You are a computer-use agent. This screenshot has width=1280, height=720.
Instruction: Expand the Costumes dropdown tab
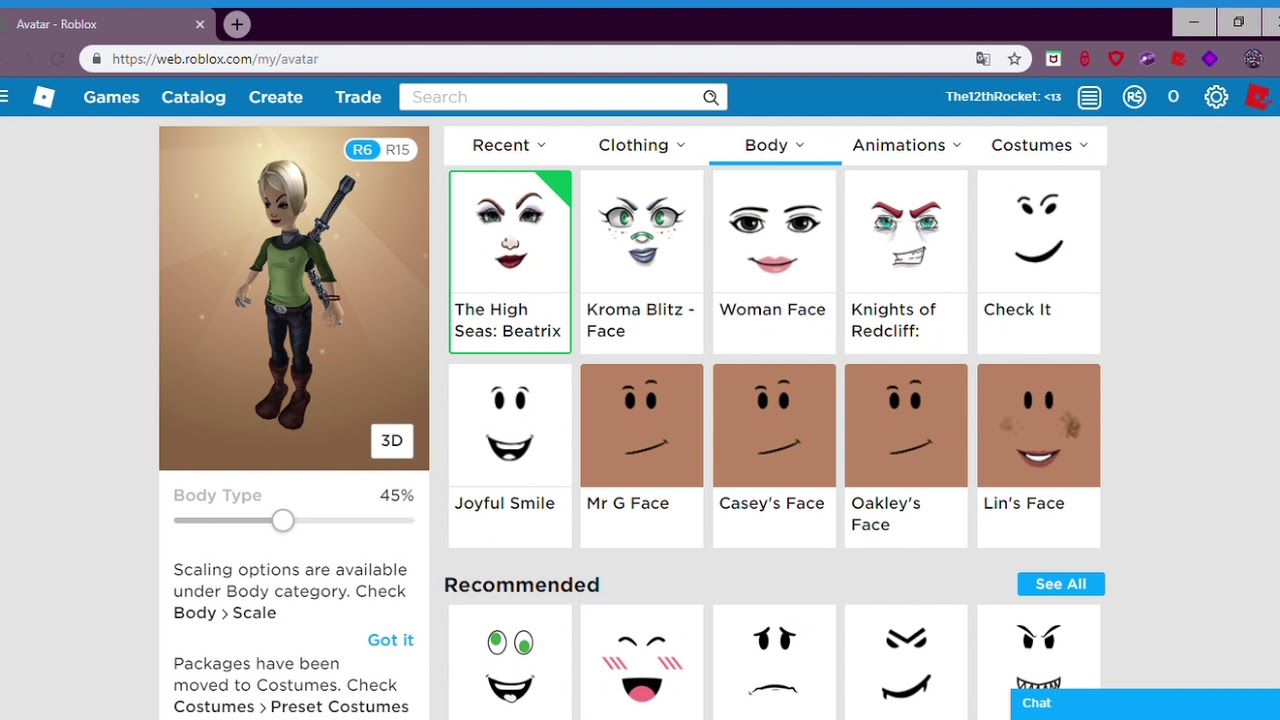coord(1040,145)
